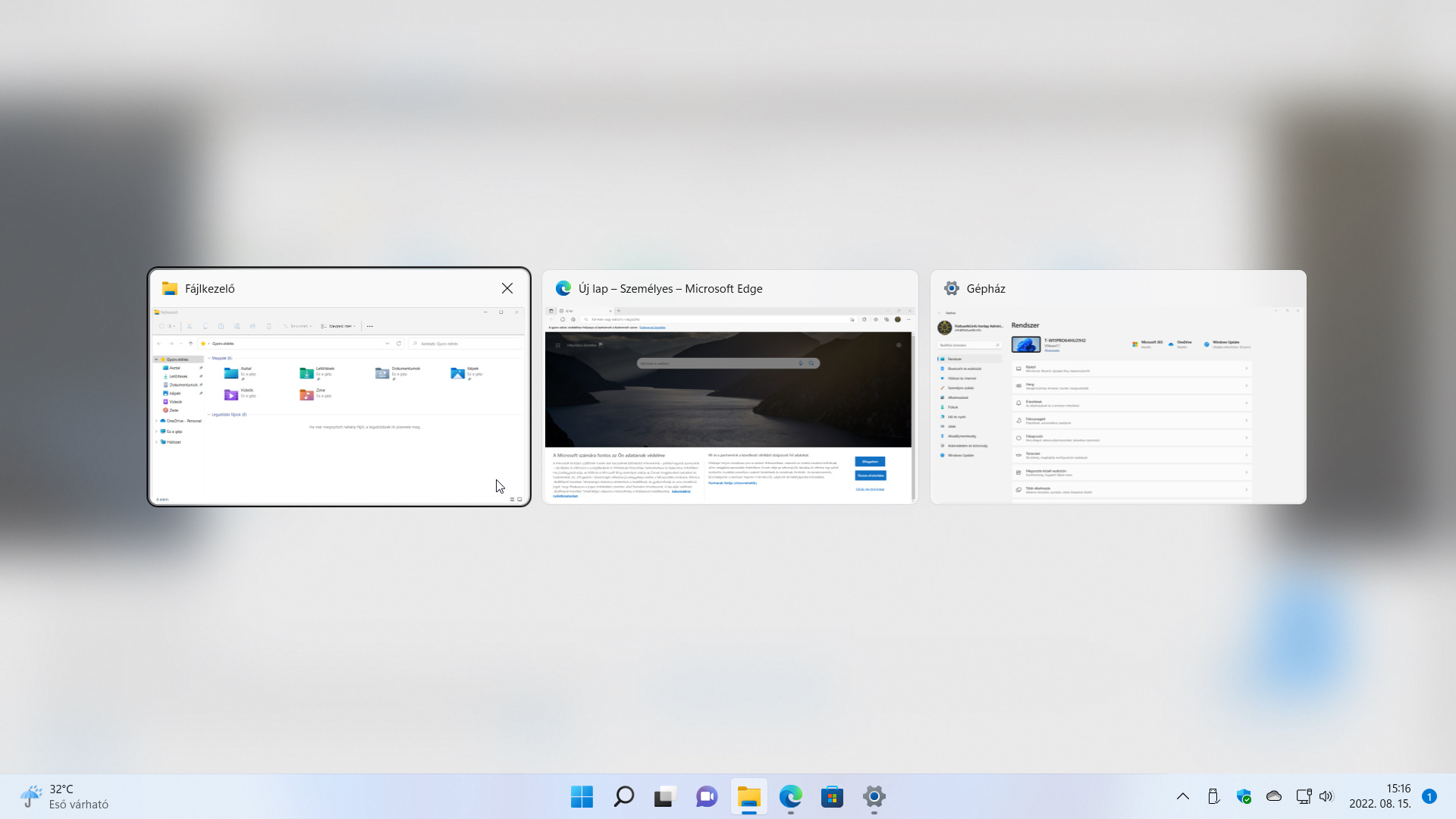Screen dimensions: 1456x819
Task: Open OneDrive cloud tray icon
Action: point(1274,796)
